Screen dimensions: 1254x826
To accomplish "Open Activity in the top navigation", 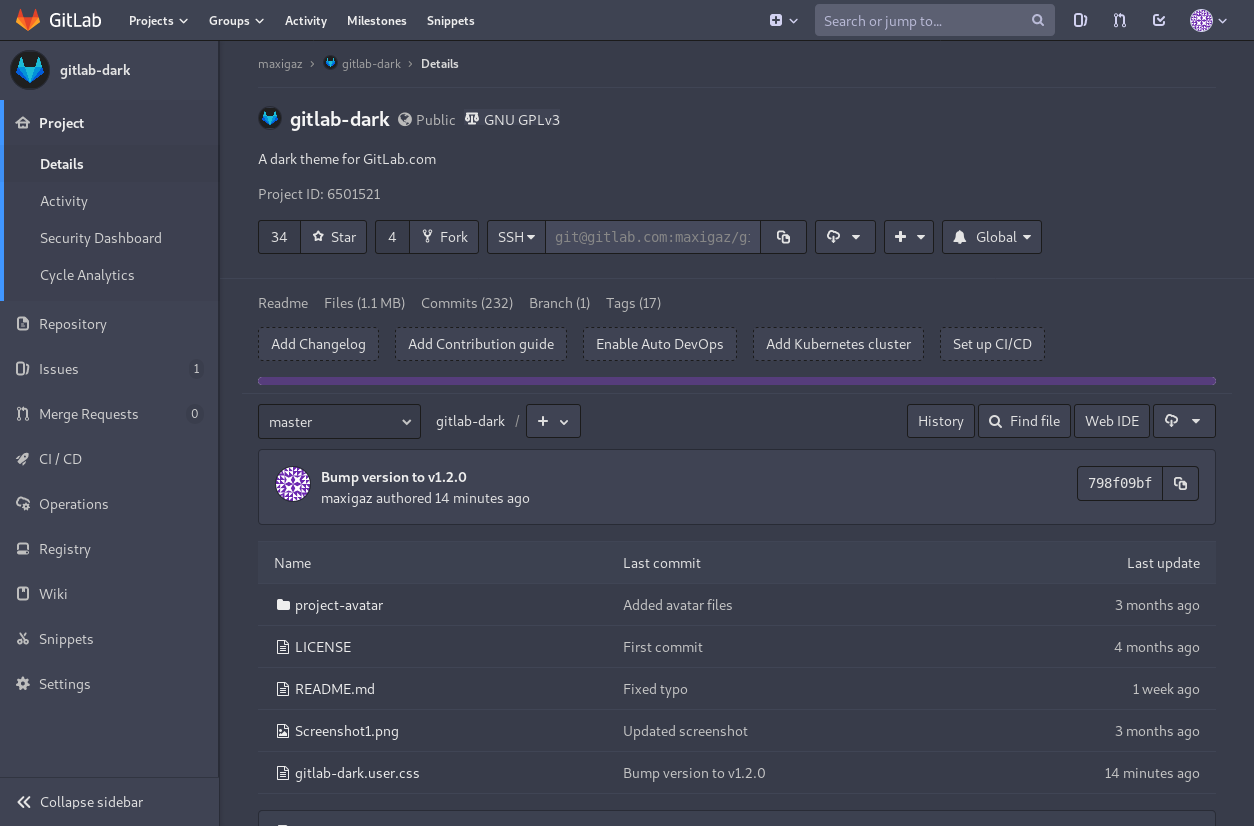I will coord(306,20).
